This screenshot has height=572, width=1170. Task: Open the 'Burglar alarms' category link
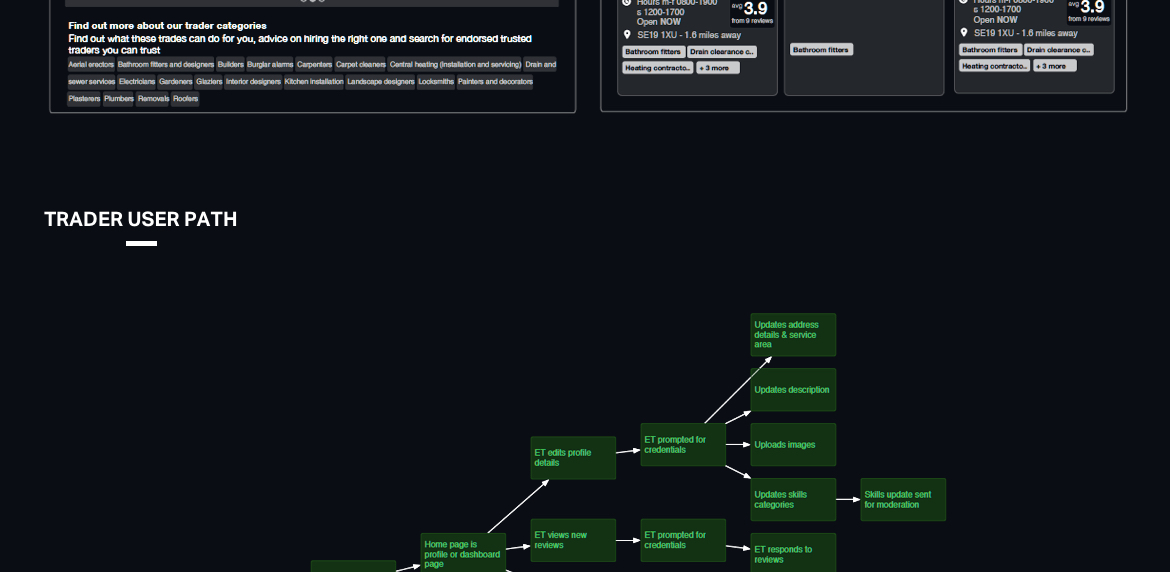tap(270, 64)
